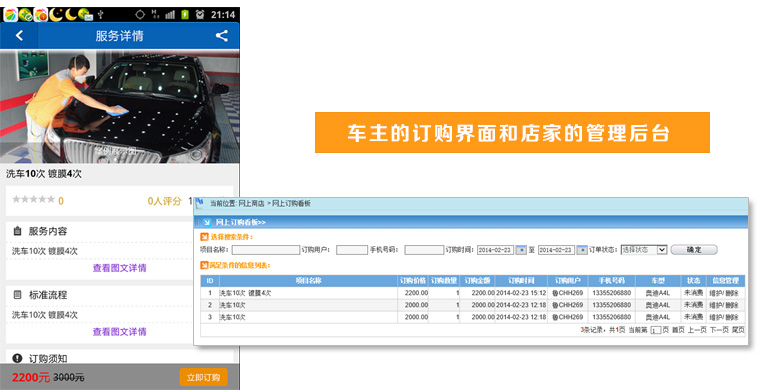This screenshot has width=770, height=390.
Task: Open the car washing service photo
Action: click(119, 106)
